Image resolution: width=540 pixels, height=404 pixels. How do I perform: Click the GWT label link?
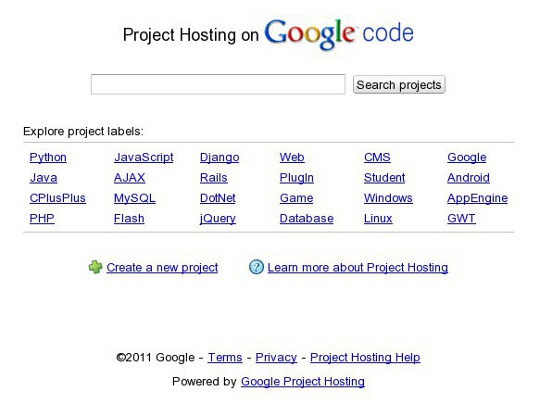[461, 218]
